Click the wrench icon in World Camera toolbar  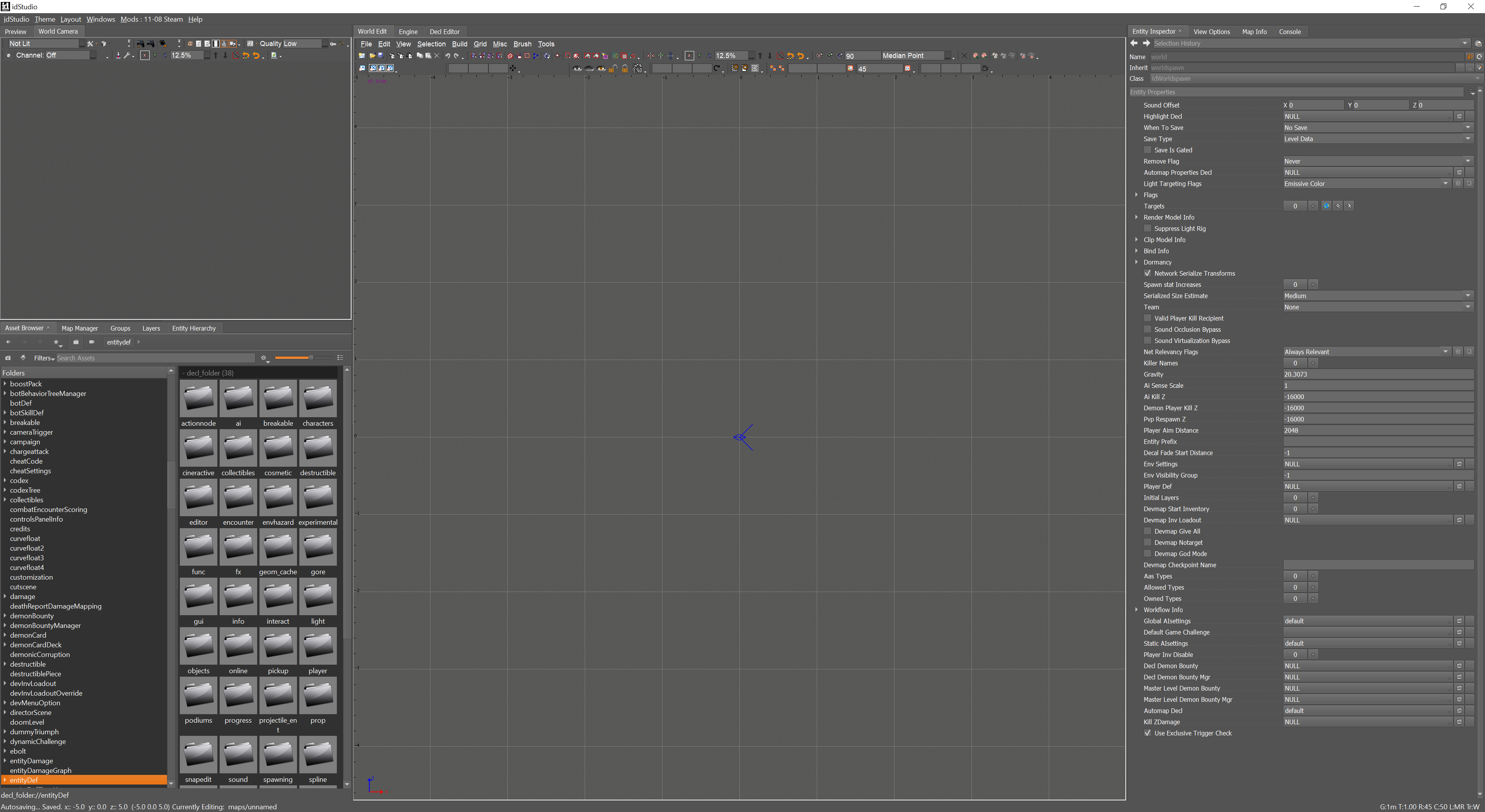(127, 56)
